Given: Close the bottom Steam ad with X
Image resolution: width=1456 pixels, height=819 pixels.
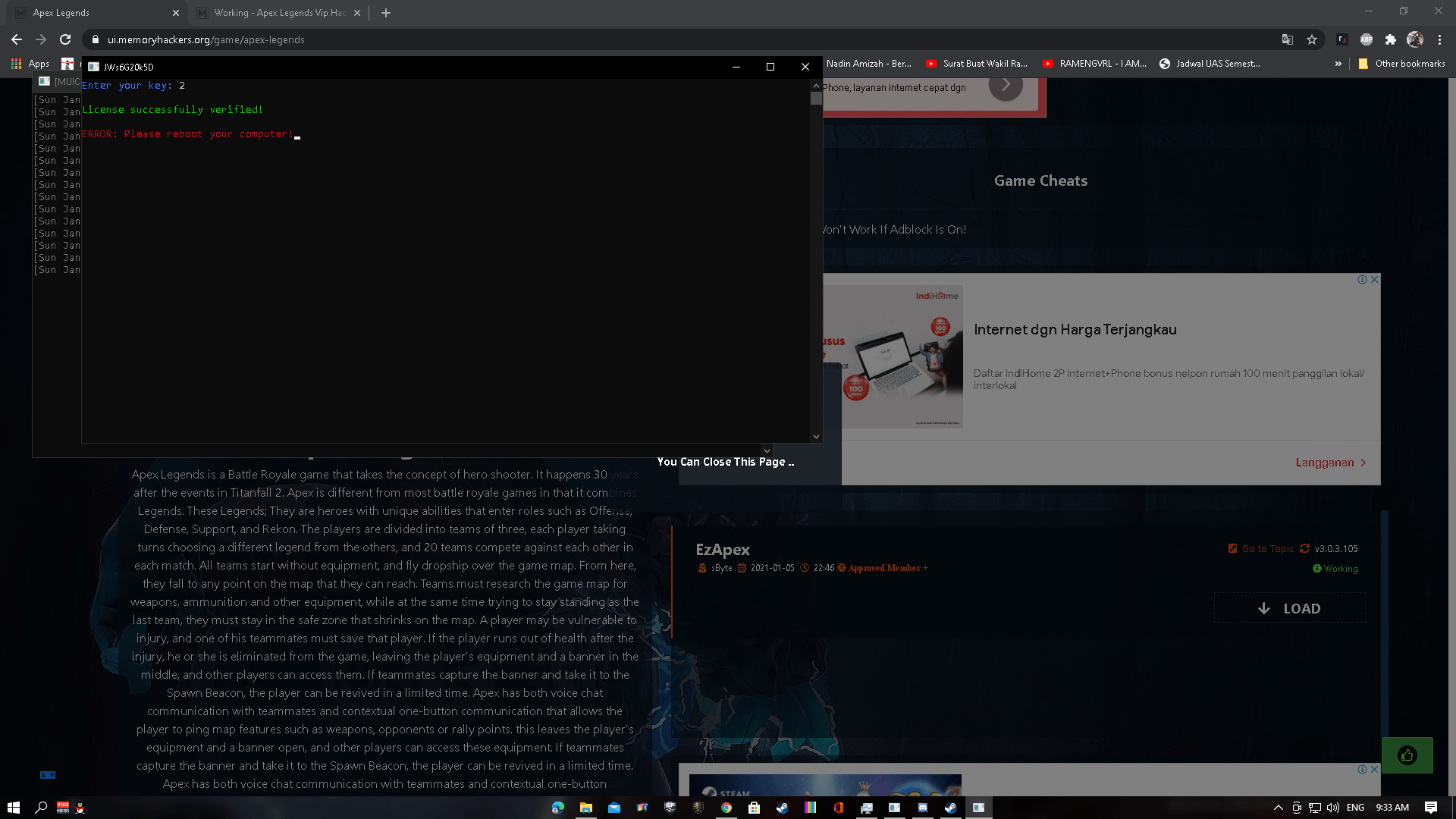Looking at the screenshot, I should pos(1374,770).
